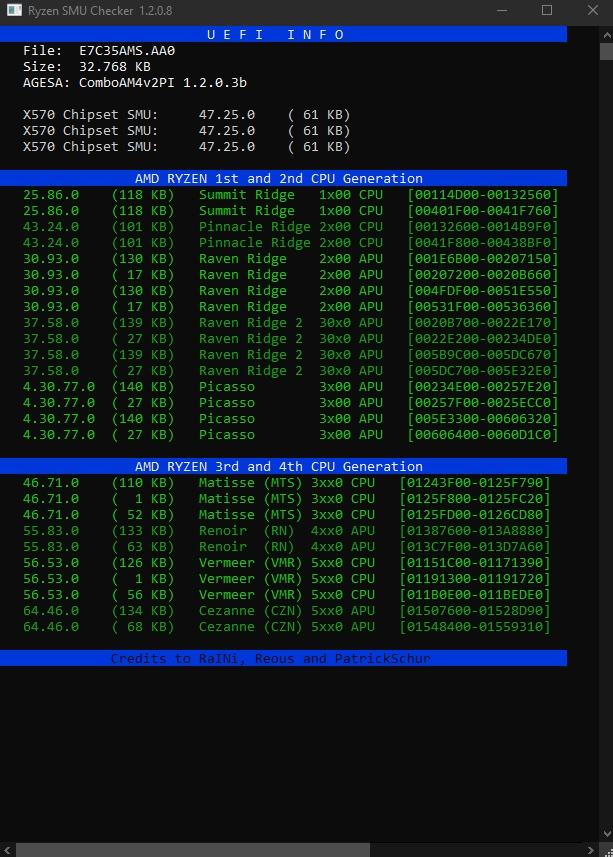Click the horizontal scrollbar right arrow
The image size is (613, 857).
pos(591,850)
